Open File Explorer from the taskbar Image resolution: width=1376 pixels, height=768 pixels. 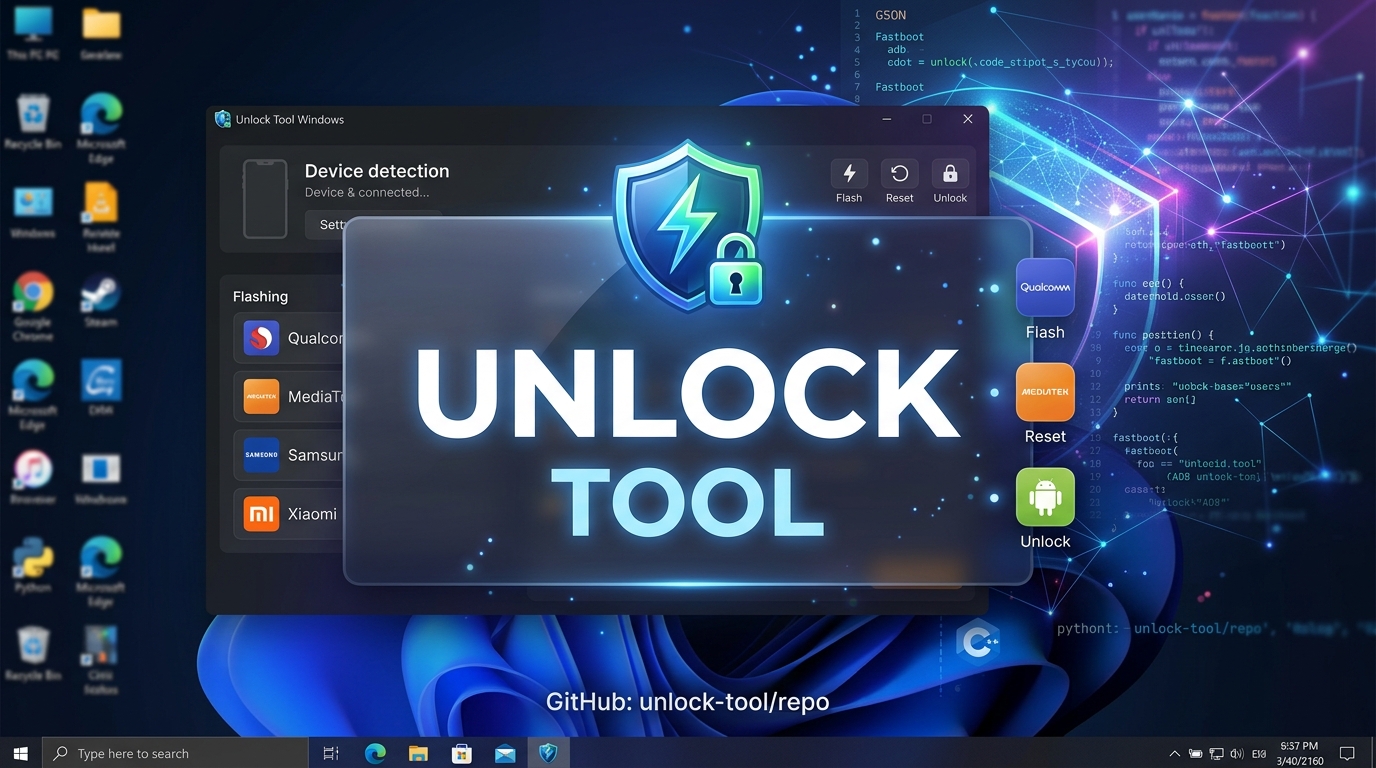418,753
